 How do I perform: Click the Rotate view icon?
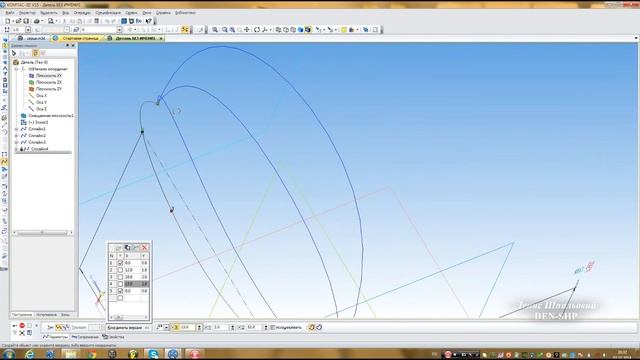click(257, 29)
